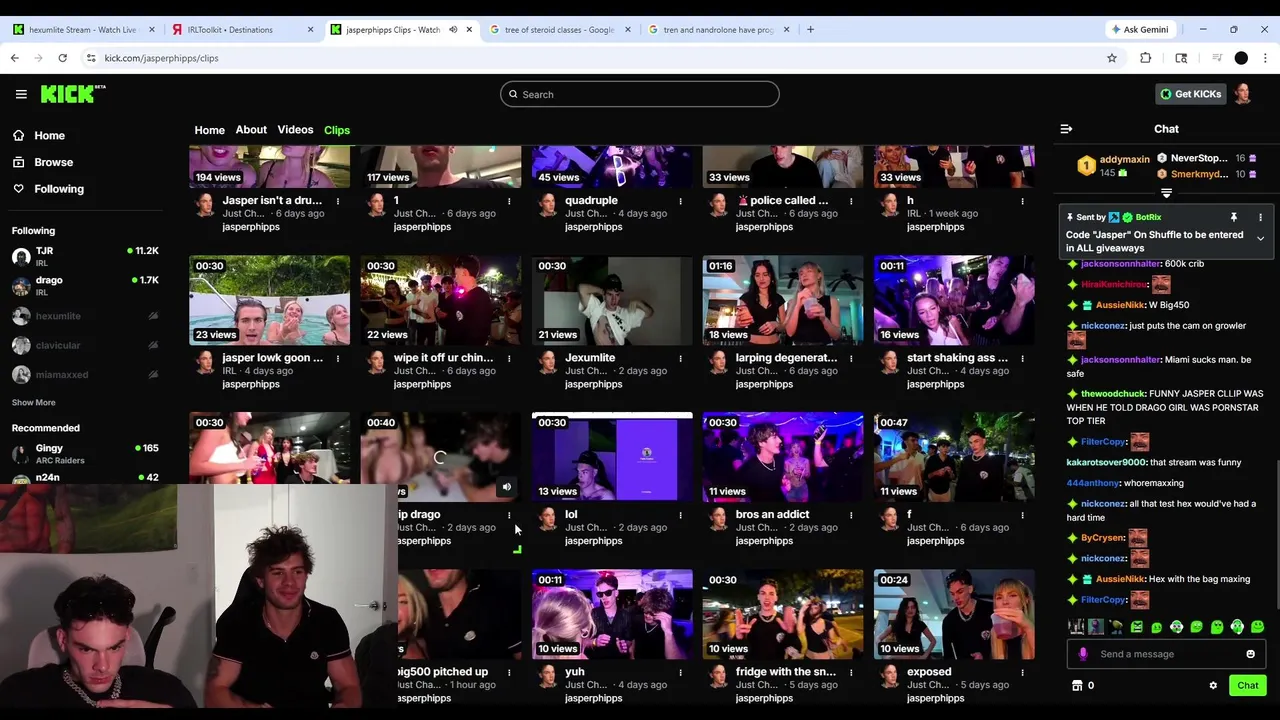Play the 'fridge with the sn...' clip thumbnail
This screenshot has width=1280, height=720.
pyautogui.click(x=783, y=614)
